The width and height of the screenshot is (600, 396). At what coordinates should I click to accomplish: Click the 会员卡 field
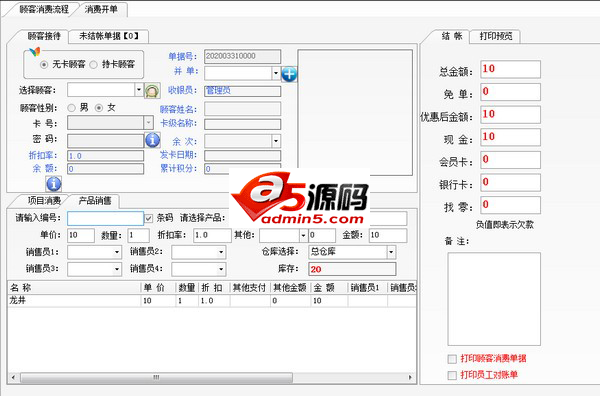(510, 160)
